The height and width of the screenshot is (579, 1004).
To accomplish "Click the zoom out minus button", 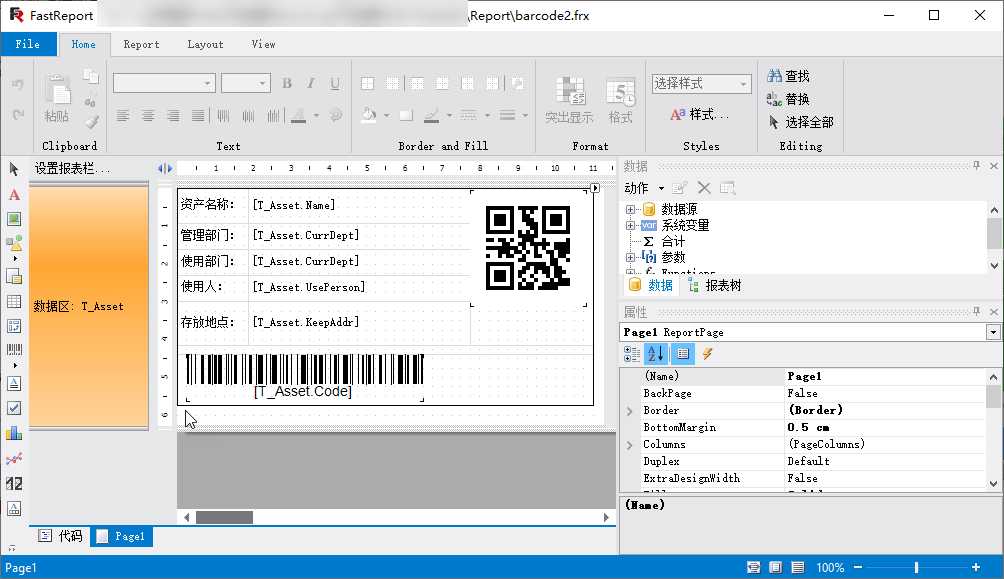I will pos(858,567).
